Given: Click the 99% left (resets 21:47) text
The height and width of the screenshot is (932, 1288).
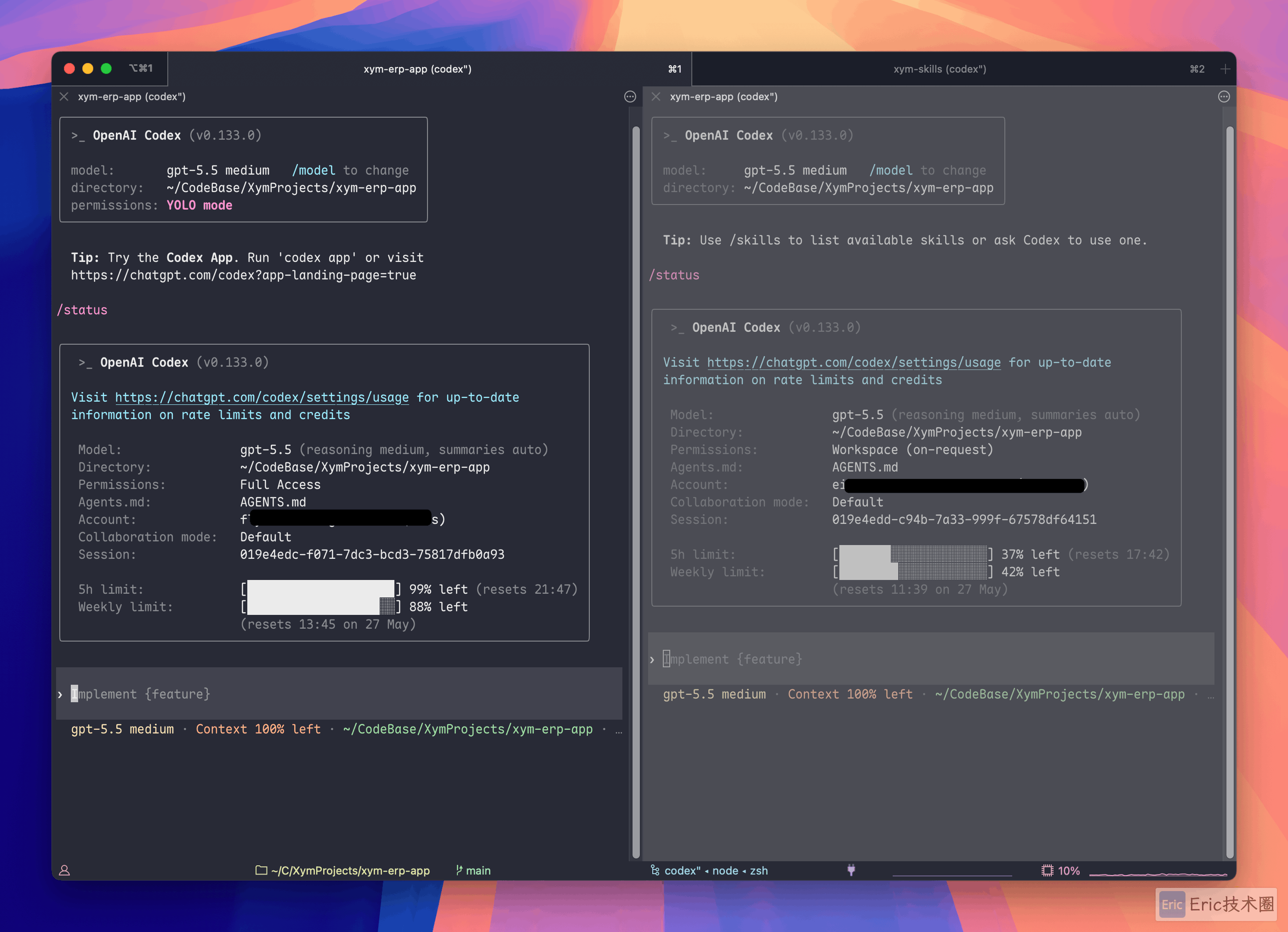Looking at the screenshot, I should click(x=494, y=589).
